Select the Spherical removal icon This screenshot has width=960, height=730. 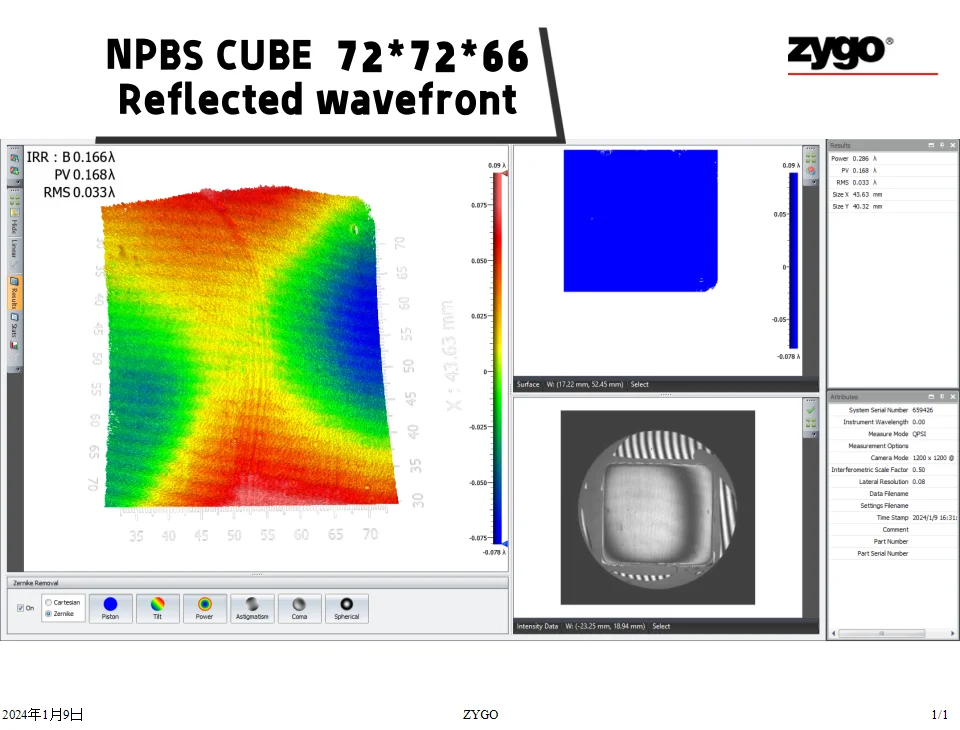pos(347,608)
